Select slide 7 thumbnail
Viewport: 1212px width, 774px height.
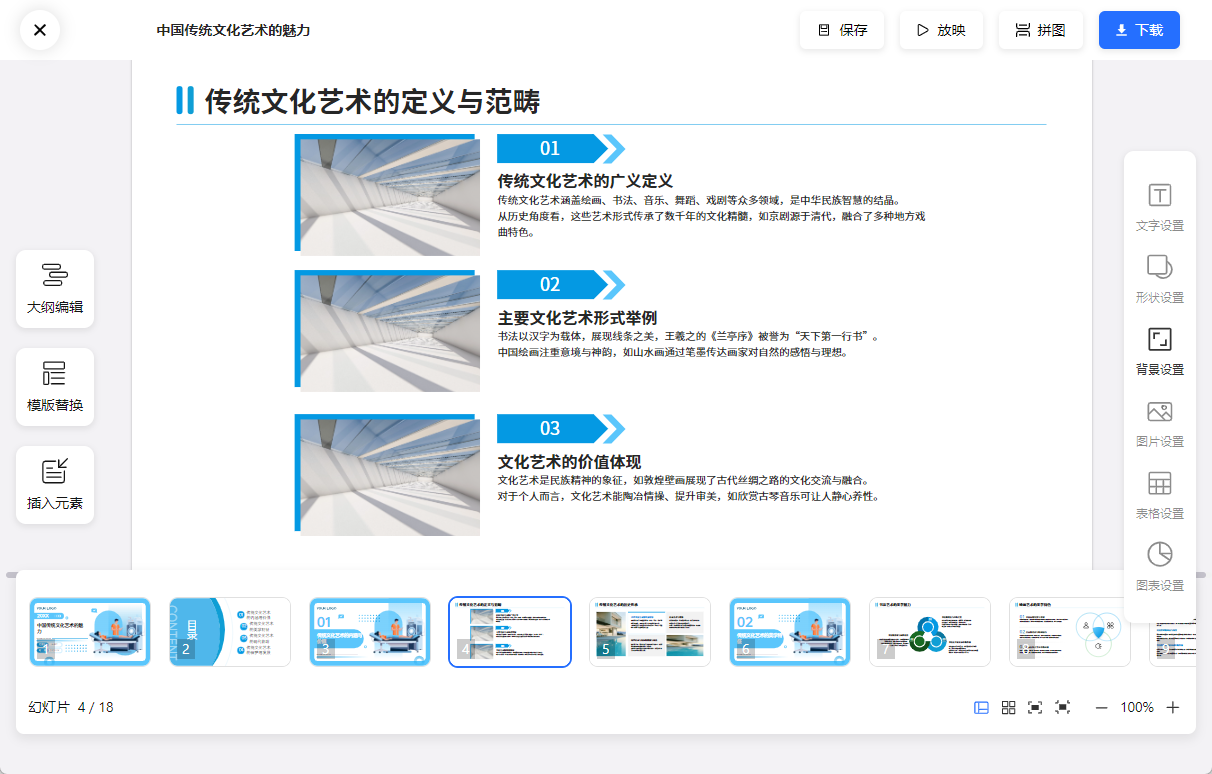(x=930, y=632)
